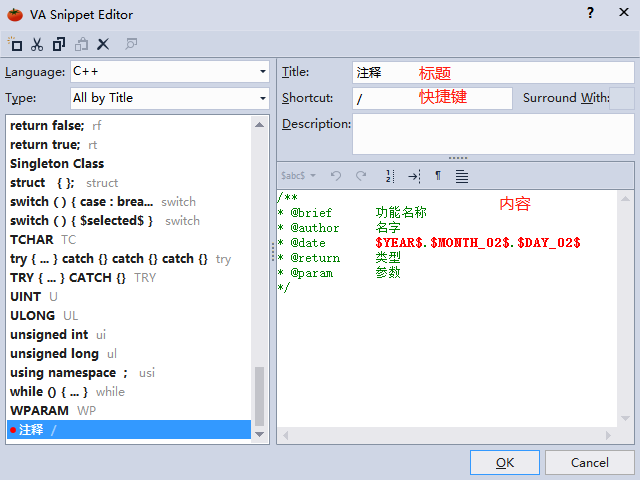The width and height of the screenshot is (640, 480).
Task: Click the @param line in code editor
Action: pos(339,273)
